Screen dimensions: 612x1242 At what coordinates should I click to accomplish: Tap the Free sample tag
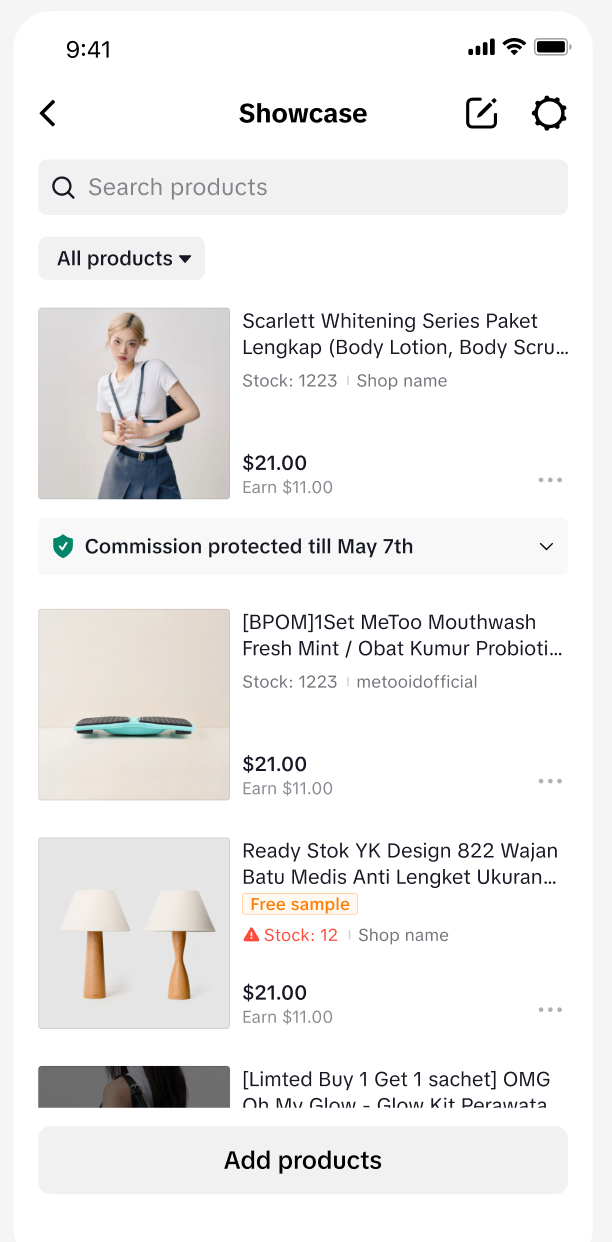pos(300,904)
